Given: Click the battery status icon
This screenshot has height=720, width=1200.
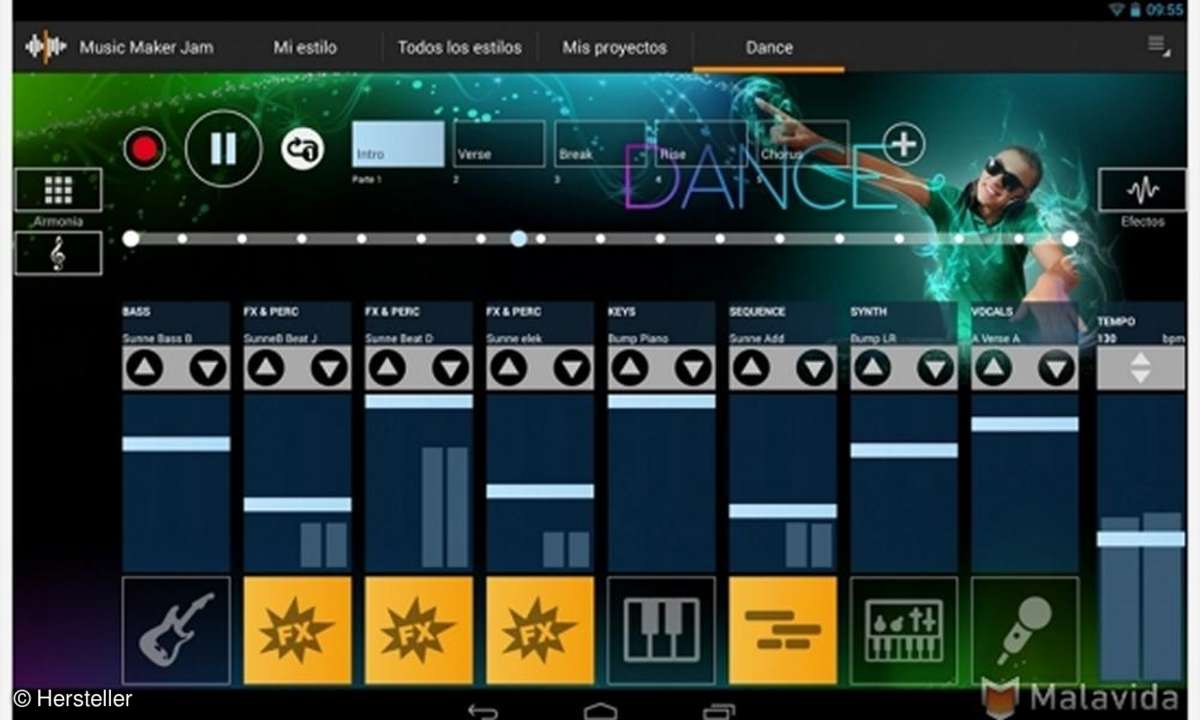Looking at the screenshot, I should pos(1135,9).
